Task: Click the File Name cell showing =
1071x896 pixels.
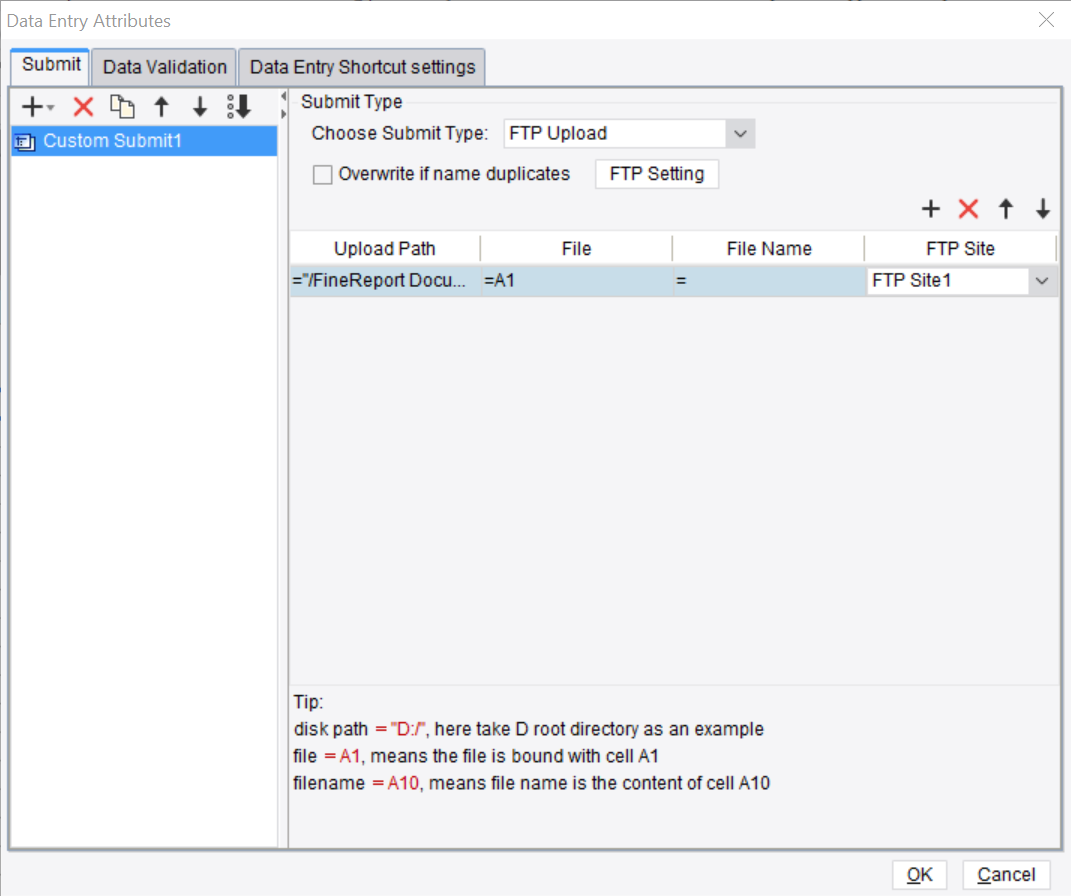Action: point(768,281)
